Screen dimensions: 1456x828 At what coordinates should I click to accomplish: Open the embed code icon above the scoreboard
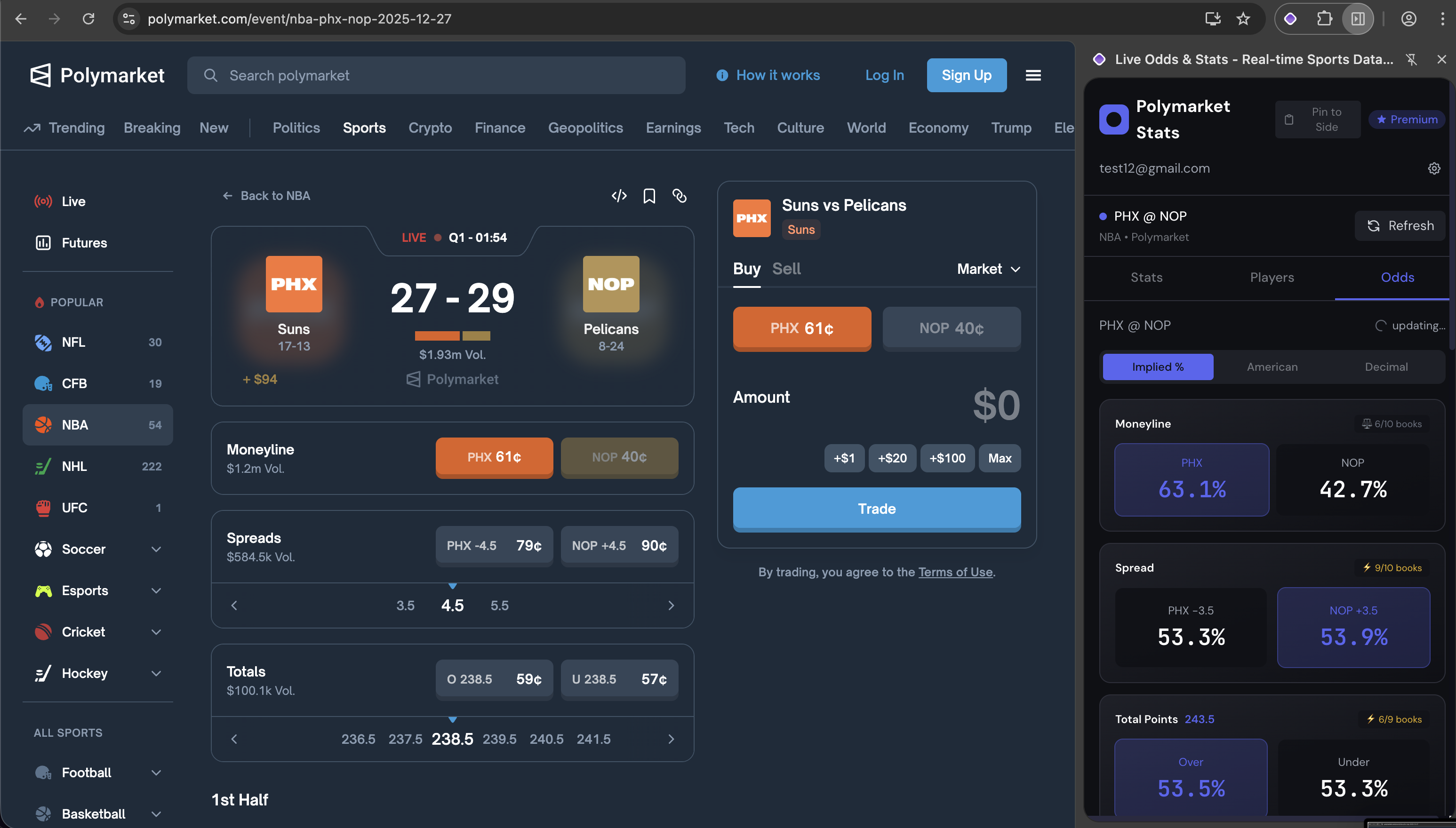(x=619, y=196)
